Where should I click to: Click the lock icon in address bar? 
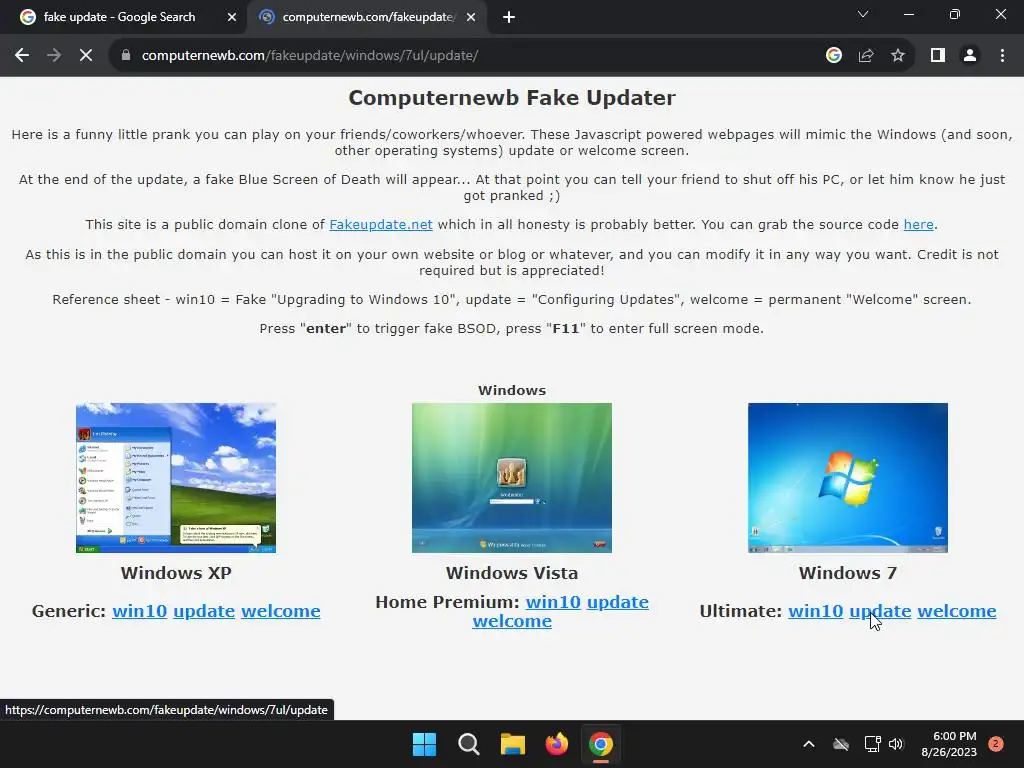(x=126, y=56)
